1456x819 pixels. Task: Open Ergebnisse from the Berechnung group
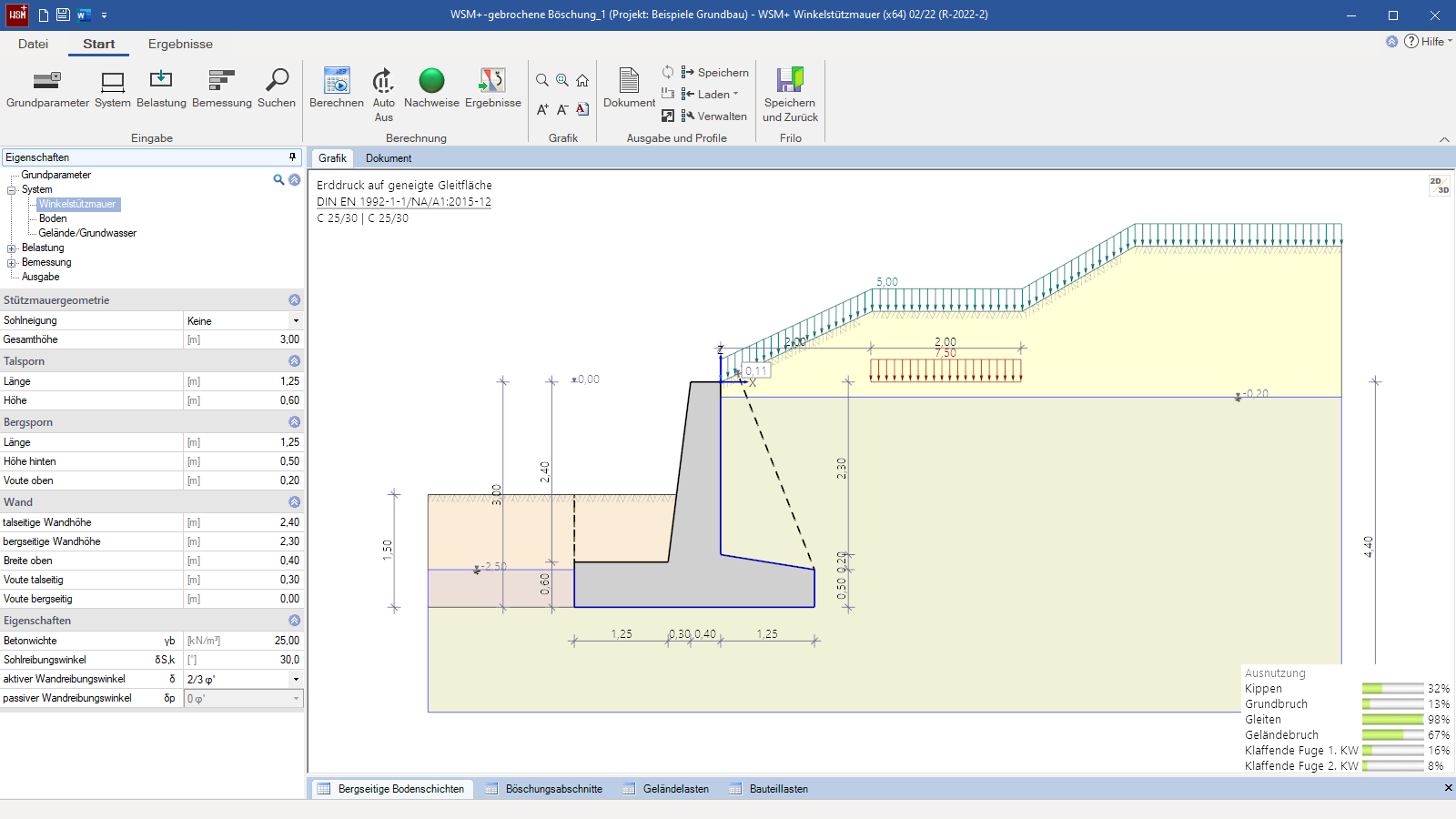tap(493, 89)
